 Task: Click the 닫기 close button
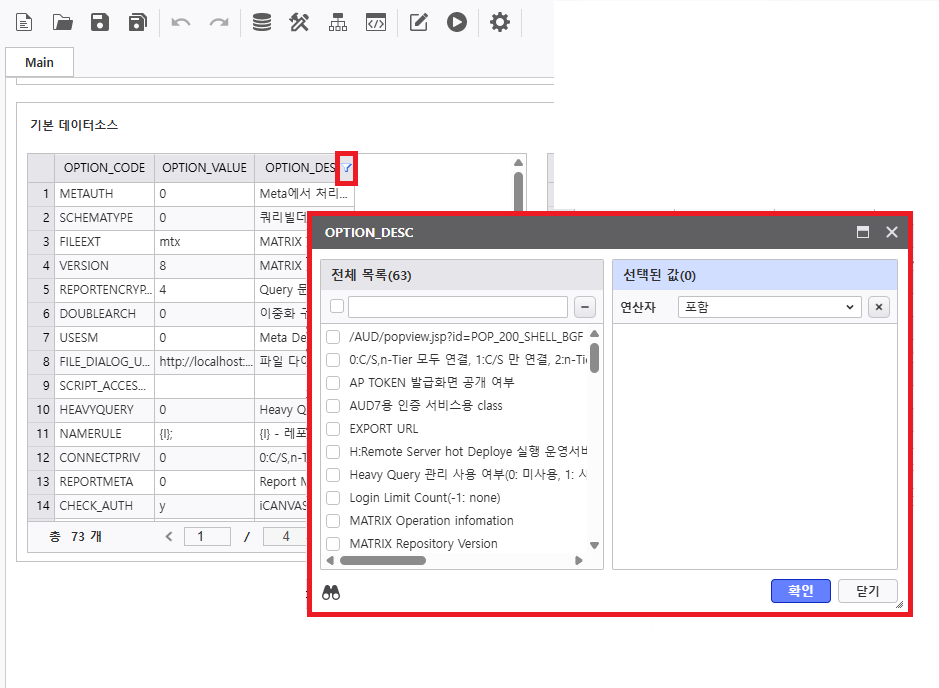[x=867, y=591]
